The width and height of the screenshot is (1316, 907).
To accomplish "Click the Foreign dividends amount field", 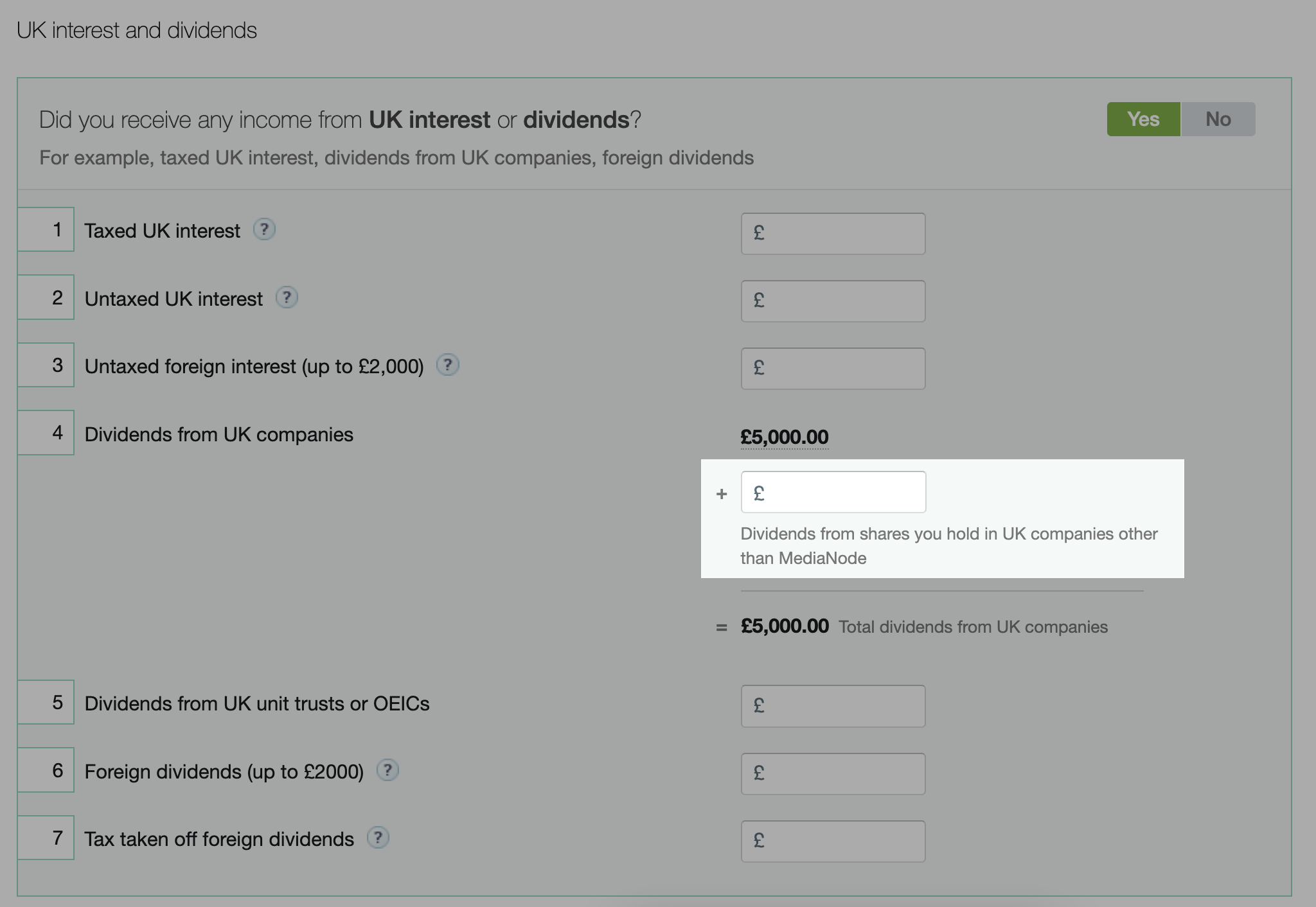I will pos(833,773).
